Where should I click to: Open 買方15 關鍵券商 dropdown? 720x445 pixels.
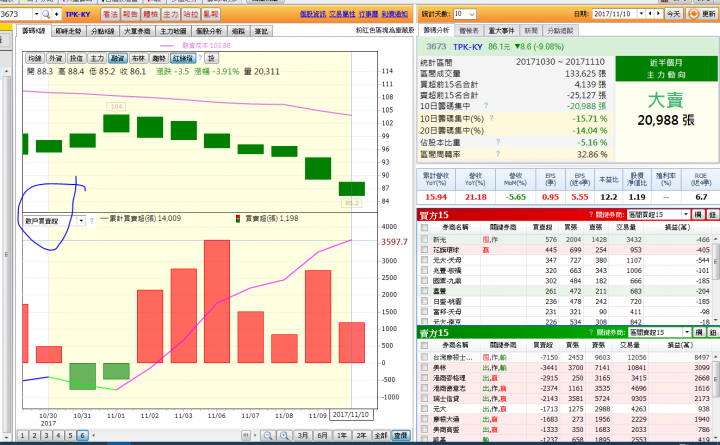click(686, 214)
